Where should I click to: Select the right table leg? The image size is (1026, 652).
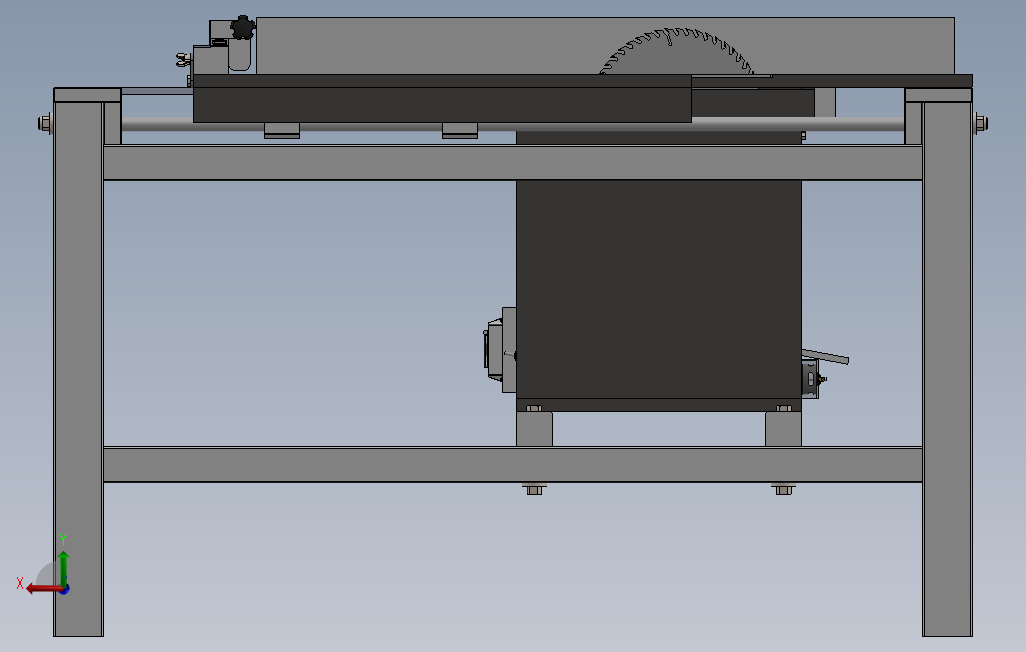click(947, 369)
